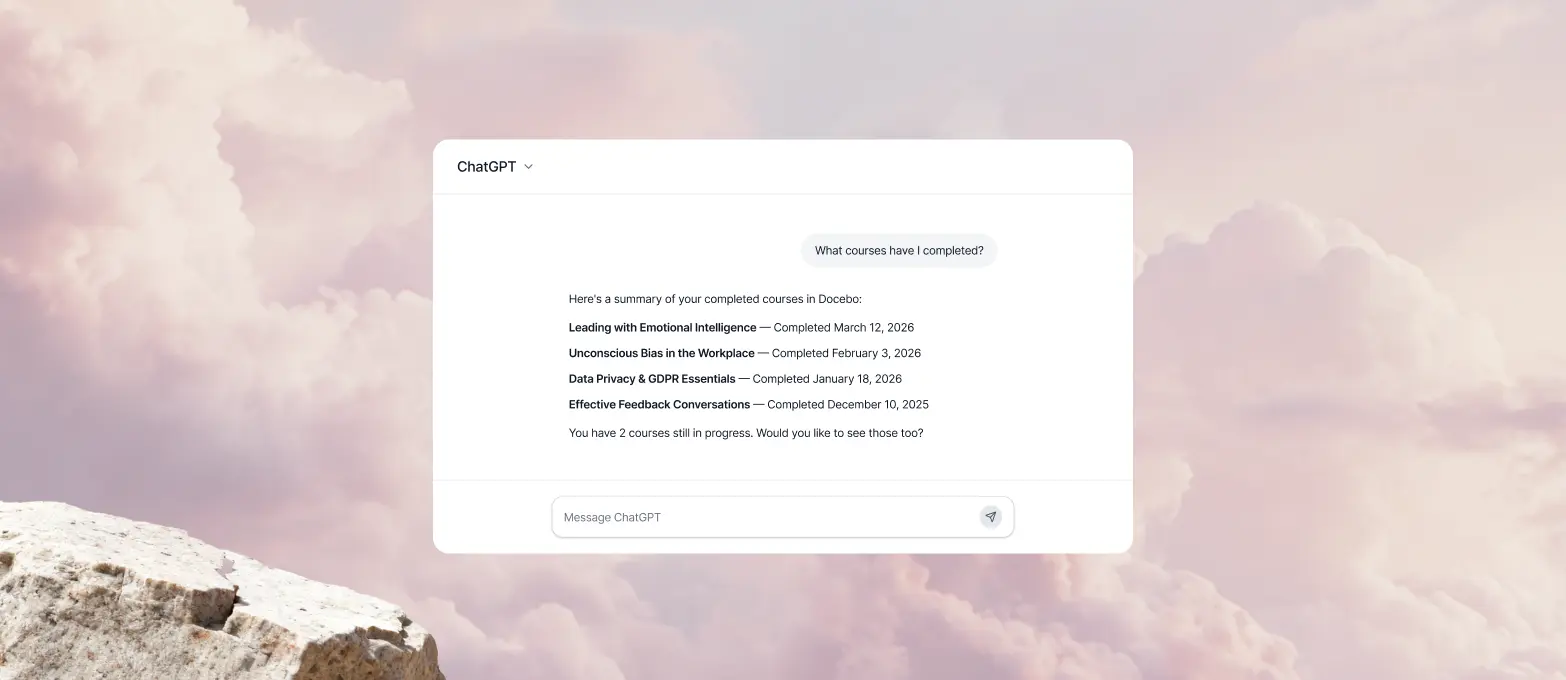
Task: Click empty header area right of ChatGPT
Action: (830, 167)
